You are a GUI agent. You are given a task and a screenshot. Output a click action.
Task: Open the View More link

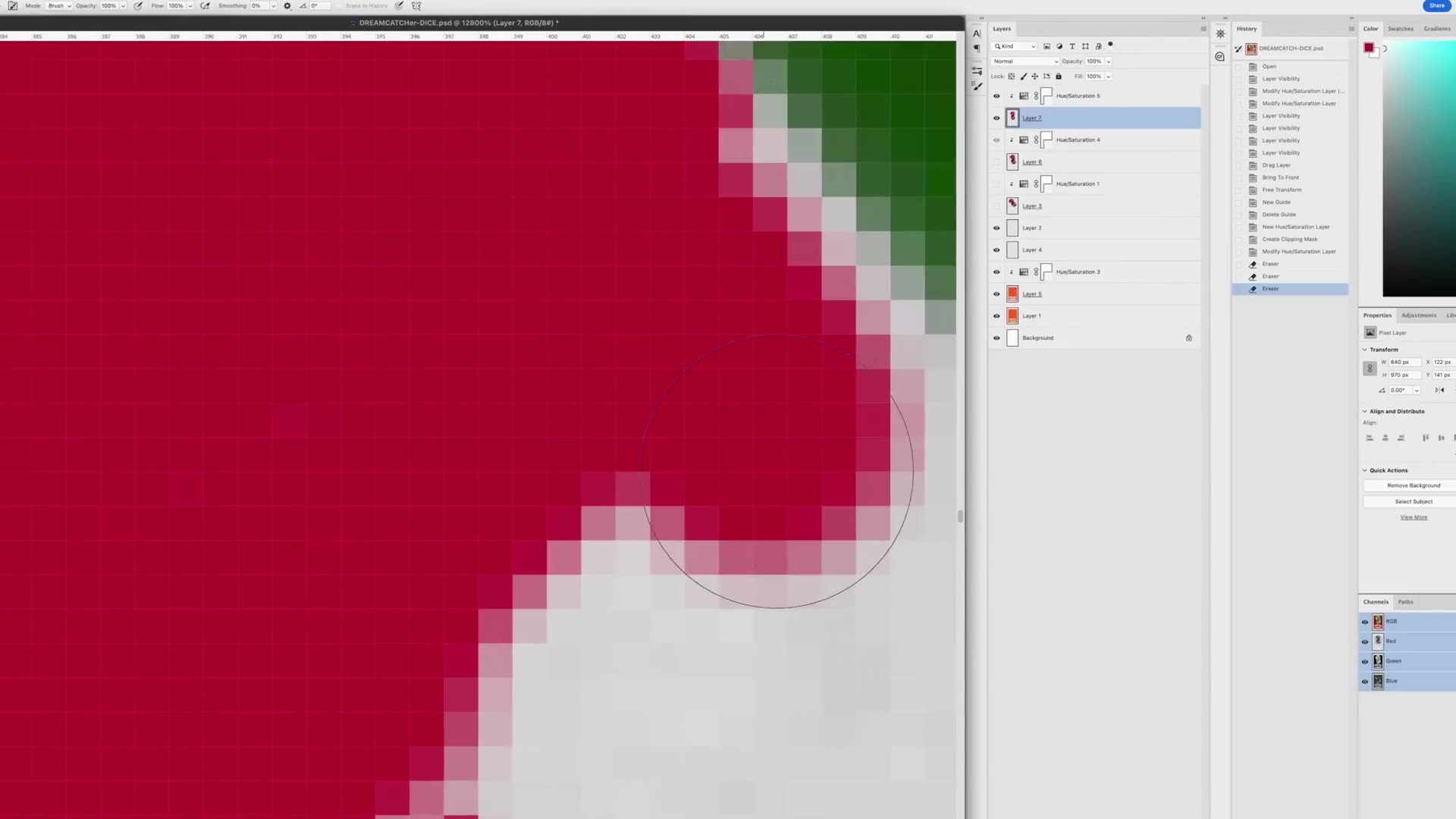click(1414, 517)
